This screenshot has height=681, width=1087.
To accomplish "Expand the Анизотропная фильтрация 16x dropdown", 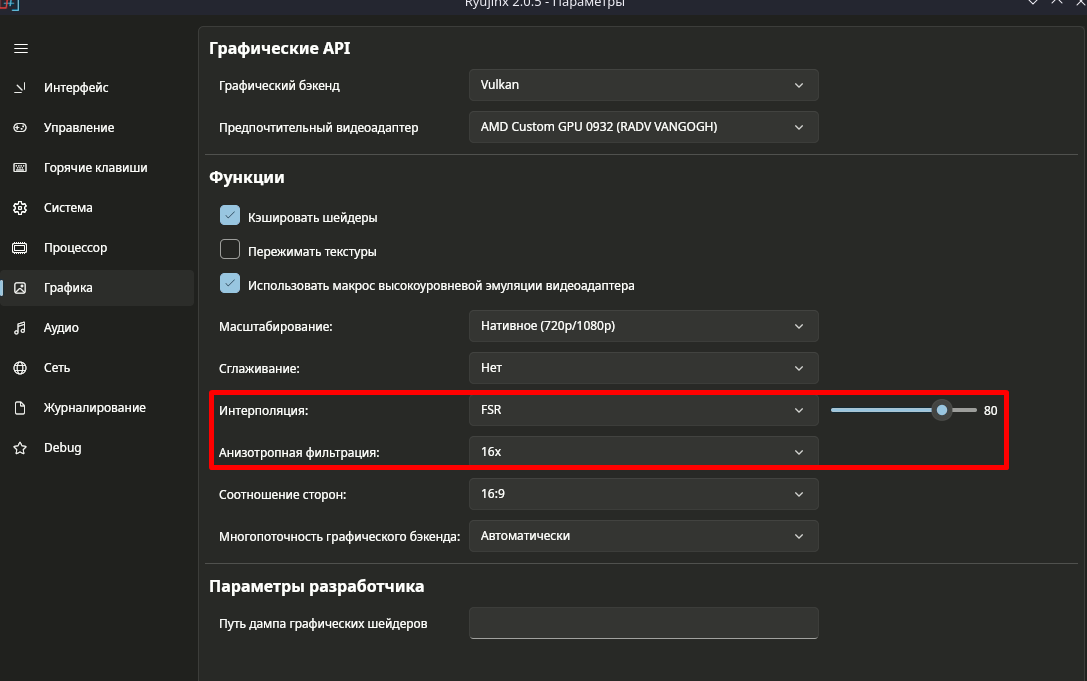I will (x=643, y=452).
